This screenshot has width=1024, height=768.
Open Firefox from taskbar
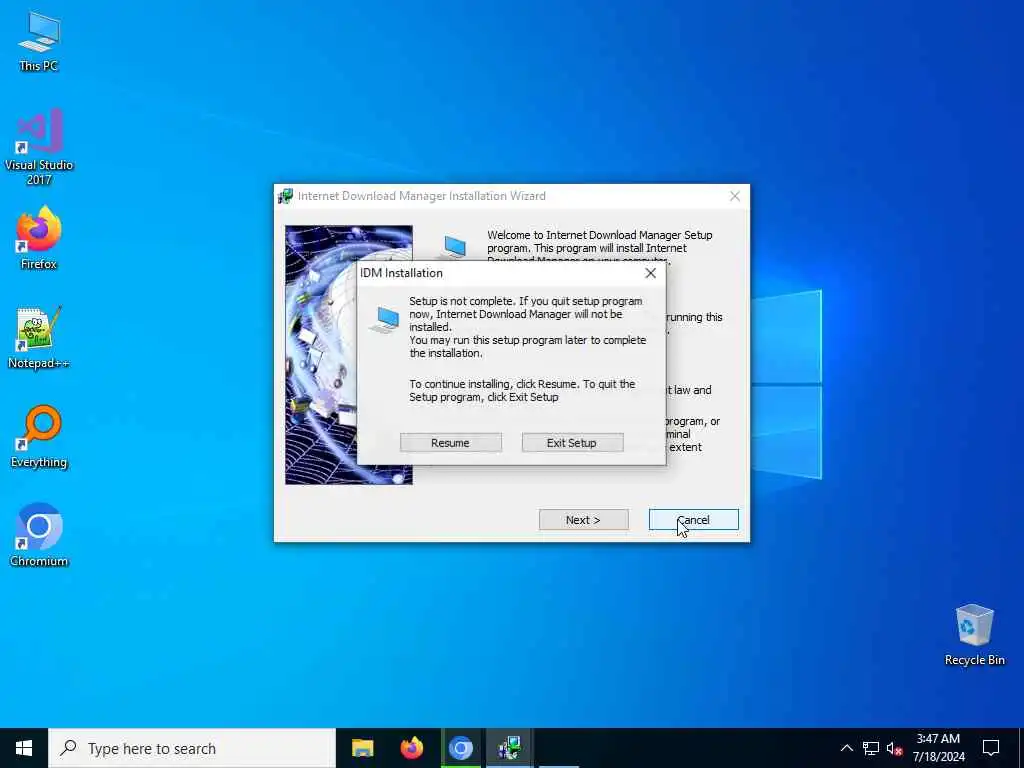(x=411, y=748)
